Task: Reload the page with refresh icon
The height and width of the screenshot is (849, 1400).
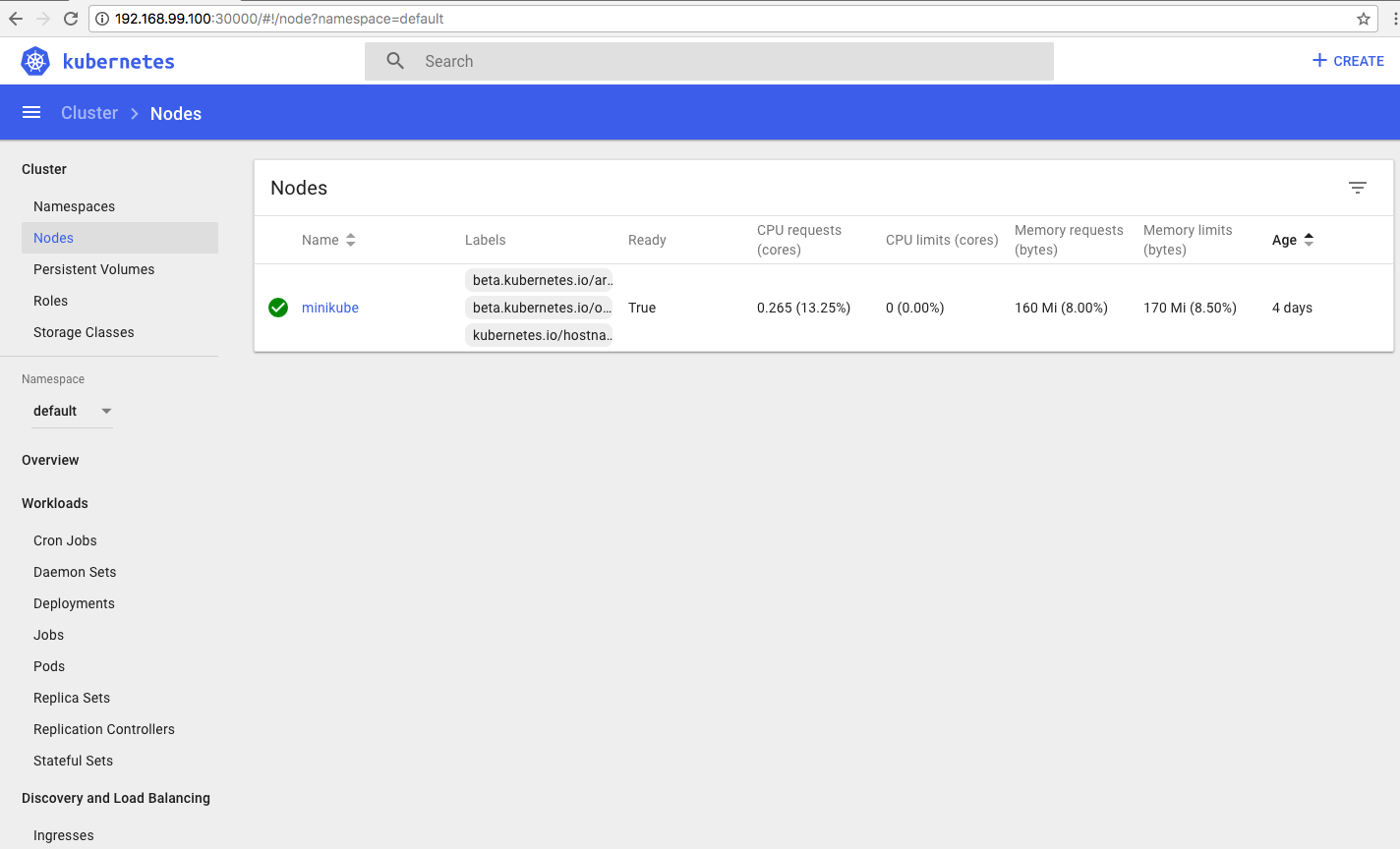Action: coord(71,19)
